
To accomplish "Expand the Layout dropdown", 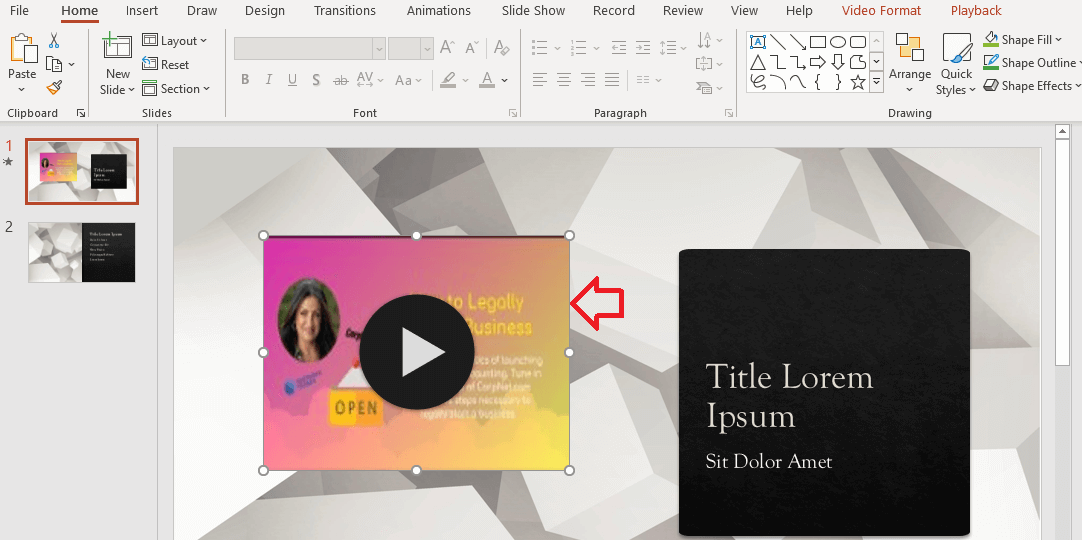I will coord(175,41).
